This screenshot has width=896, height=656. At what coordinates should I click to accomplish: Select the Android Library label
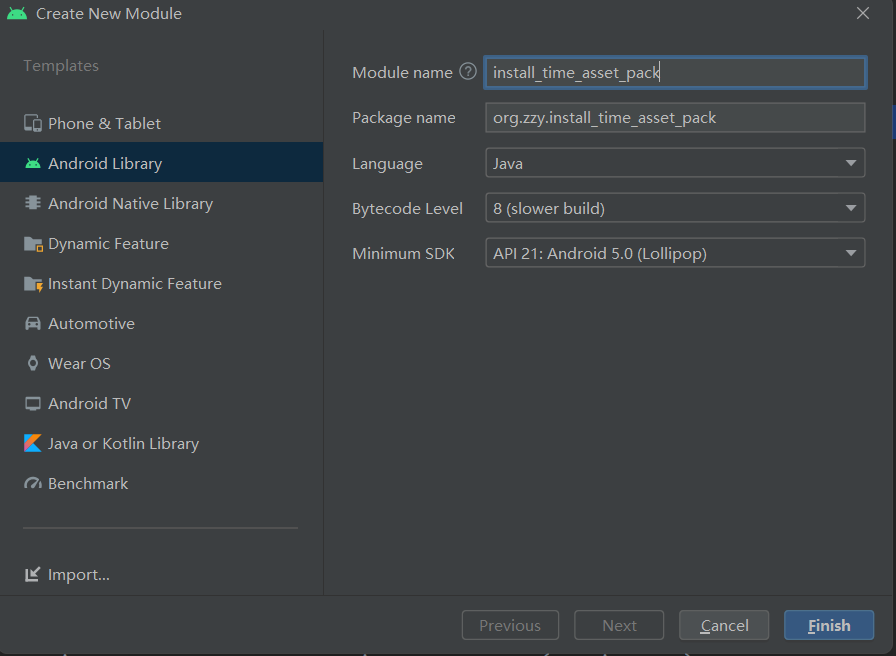pos(105,164)
